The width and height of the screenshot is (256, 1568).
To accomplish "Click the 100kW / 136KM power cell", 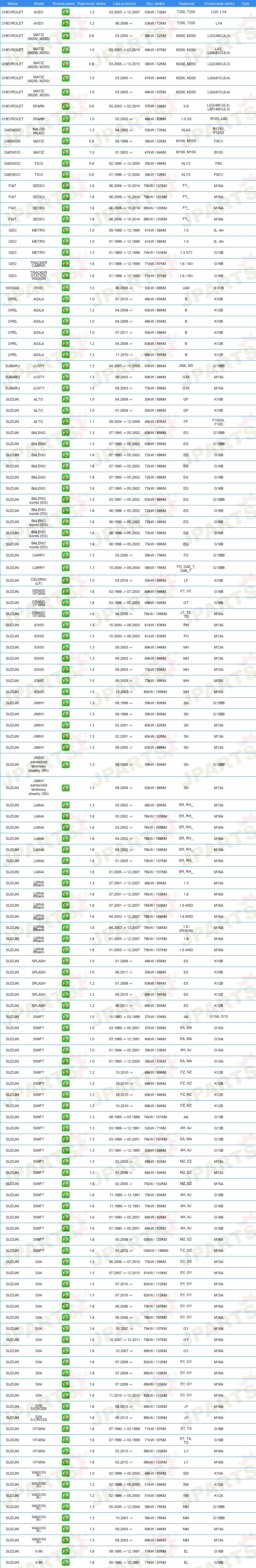I will pos(155,1250).
